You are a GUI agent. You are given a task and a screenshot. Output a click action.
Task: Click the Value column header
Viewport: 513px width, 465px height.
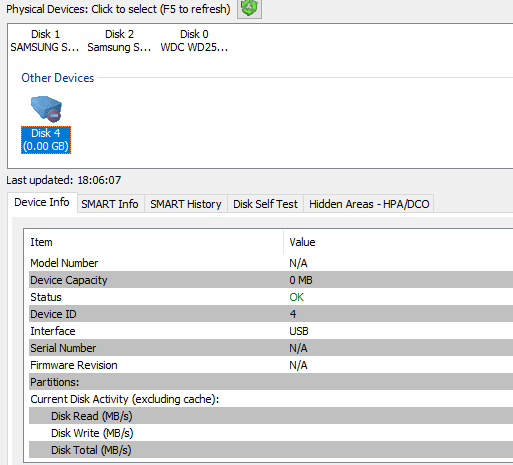tap(398, 242)
